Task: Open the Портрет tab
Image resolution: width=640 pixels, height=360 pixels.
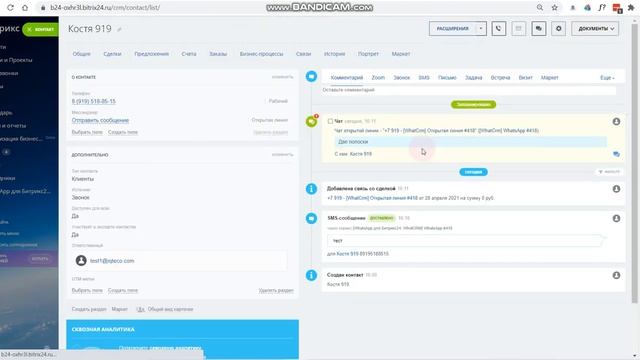Action: [x=368, y=54]
